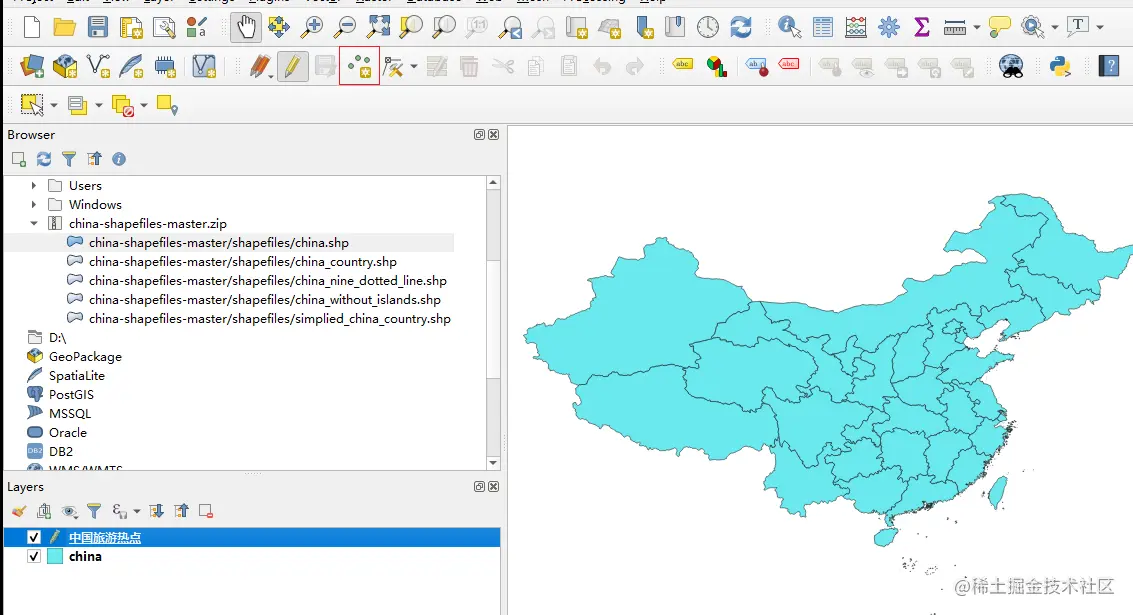Open Layer Diagram Options icon
This screenshot has width=1133, height=615.
(716, 66)
